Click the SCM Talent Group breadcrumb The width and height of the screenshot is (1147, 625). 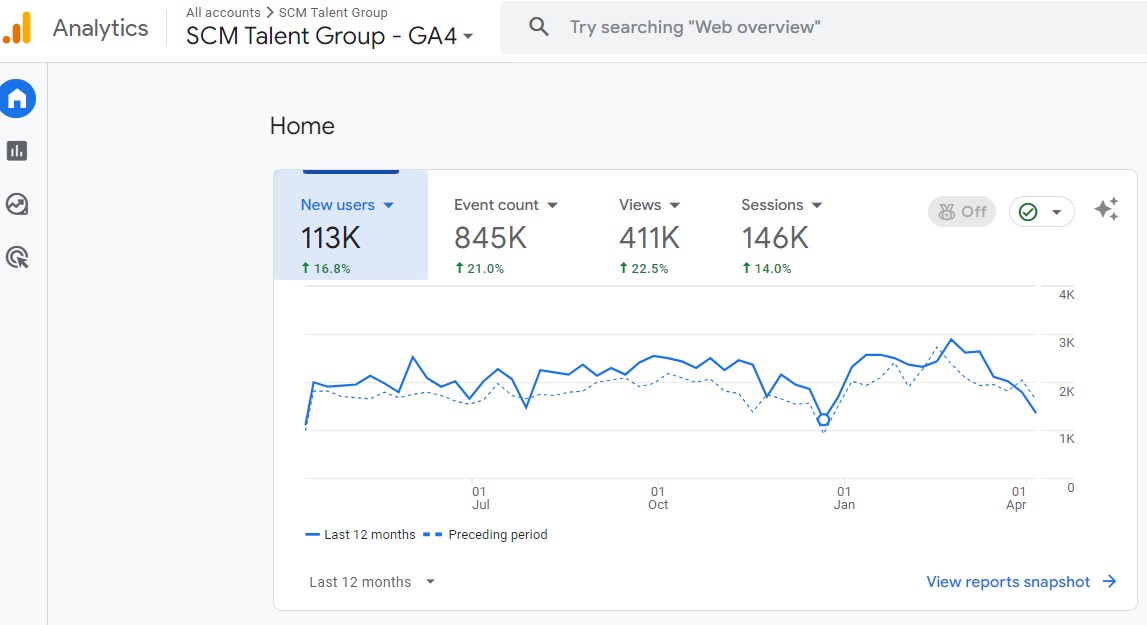tap(333, 12)
